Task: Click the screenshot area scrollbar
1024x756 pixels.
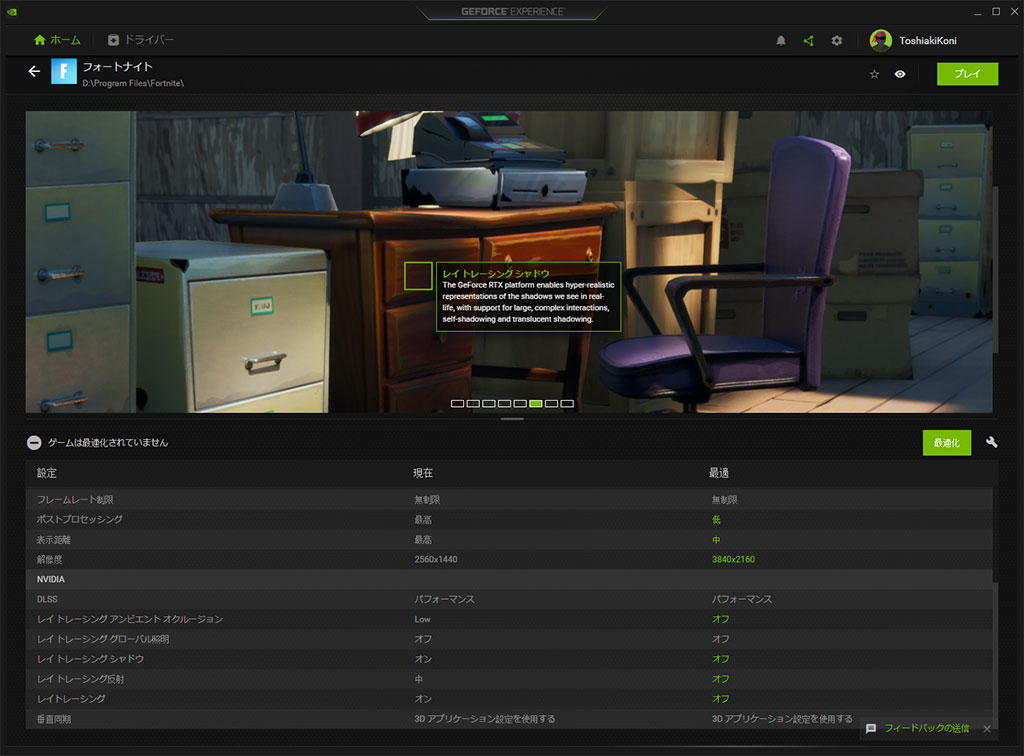Action: [995, 270]
